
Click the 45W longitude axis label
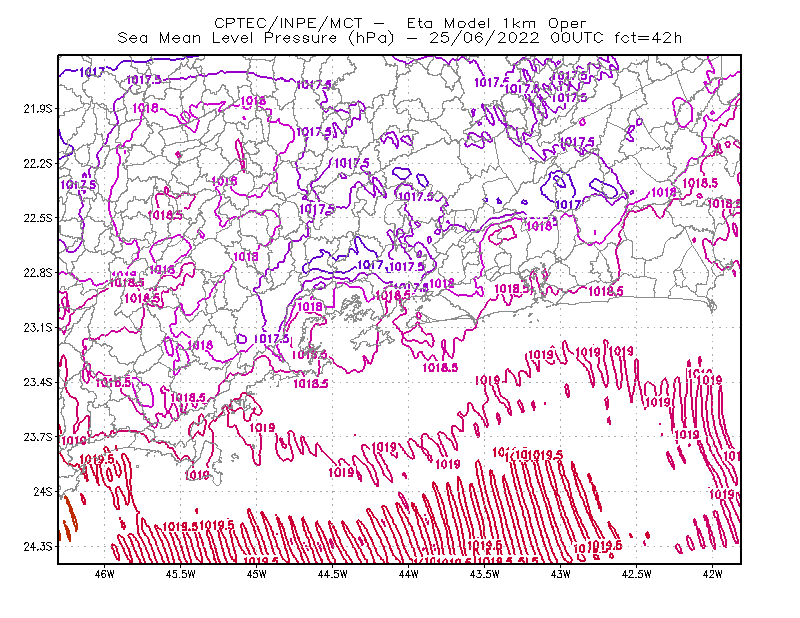(x=257, y=574)
